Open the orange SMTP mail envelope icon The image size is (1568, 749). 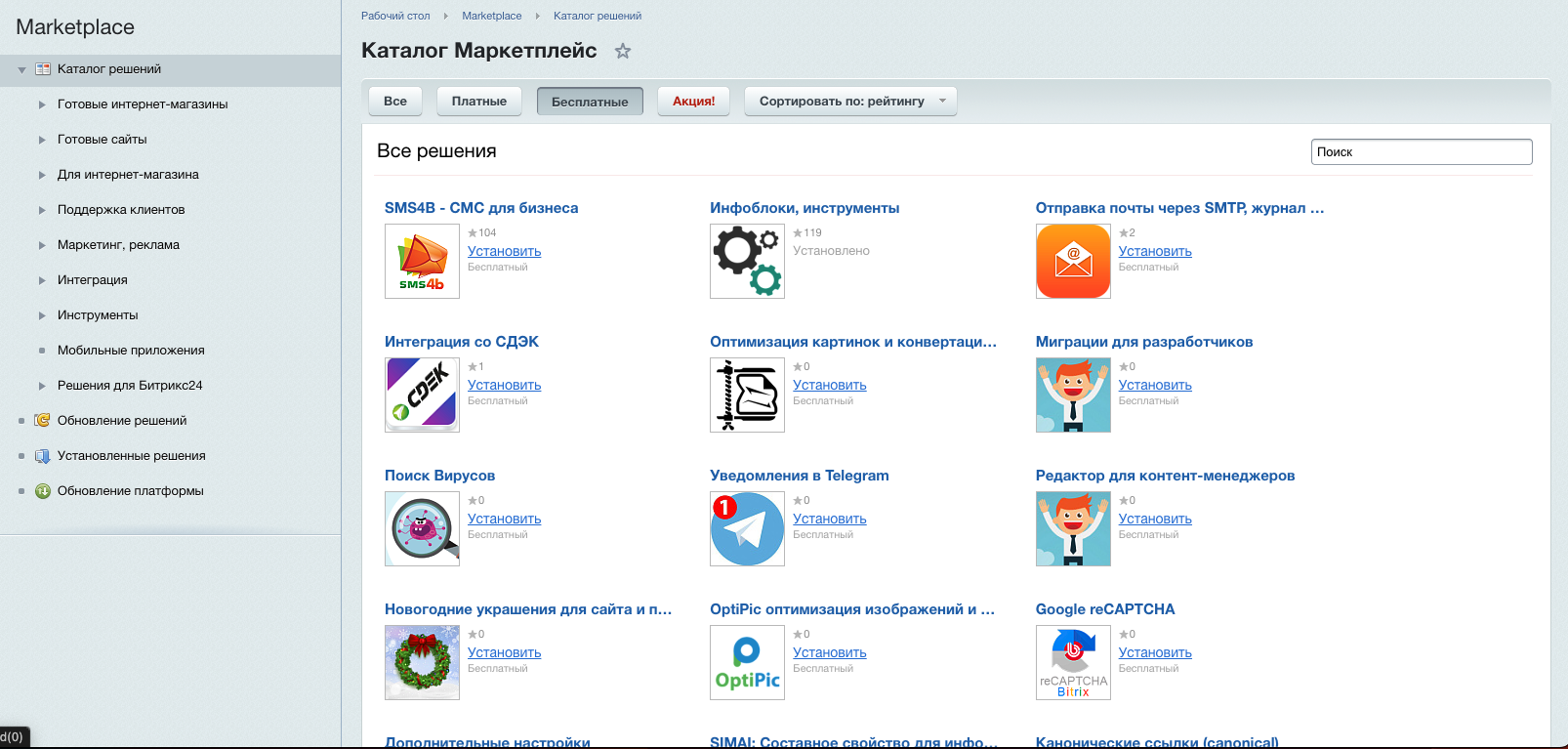pos(1073,261)
